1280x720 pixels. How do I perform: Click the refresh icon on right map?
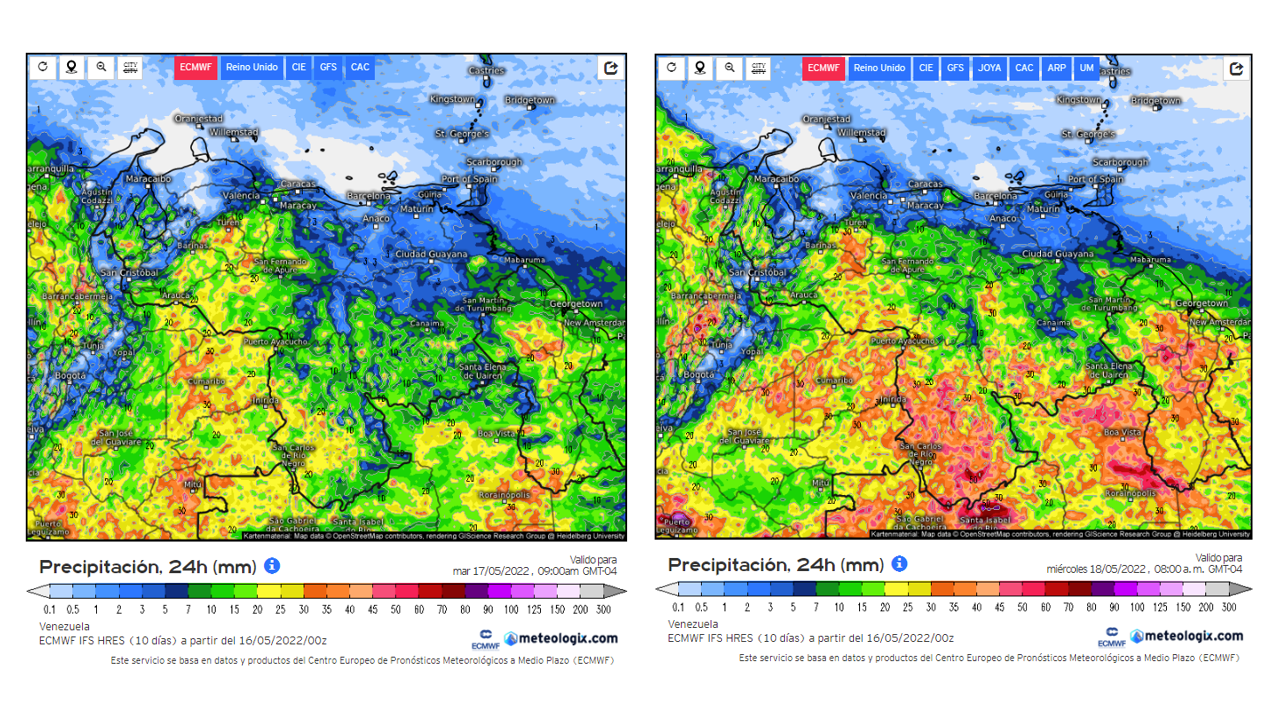(671, 68)
